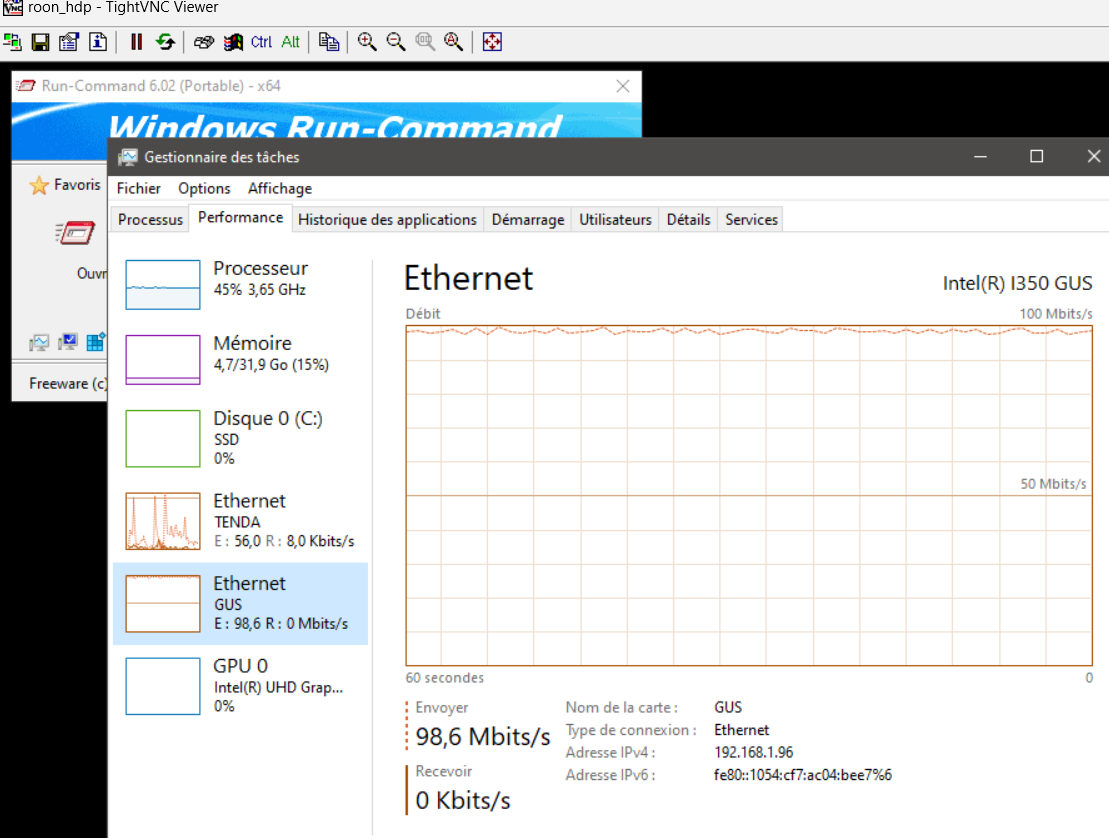
Task: Open file transfer icon in TightVNC toolbar
Action: [329, 42]
